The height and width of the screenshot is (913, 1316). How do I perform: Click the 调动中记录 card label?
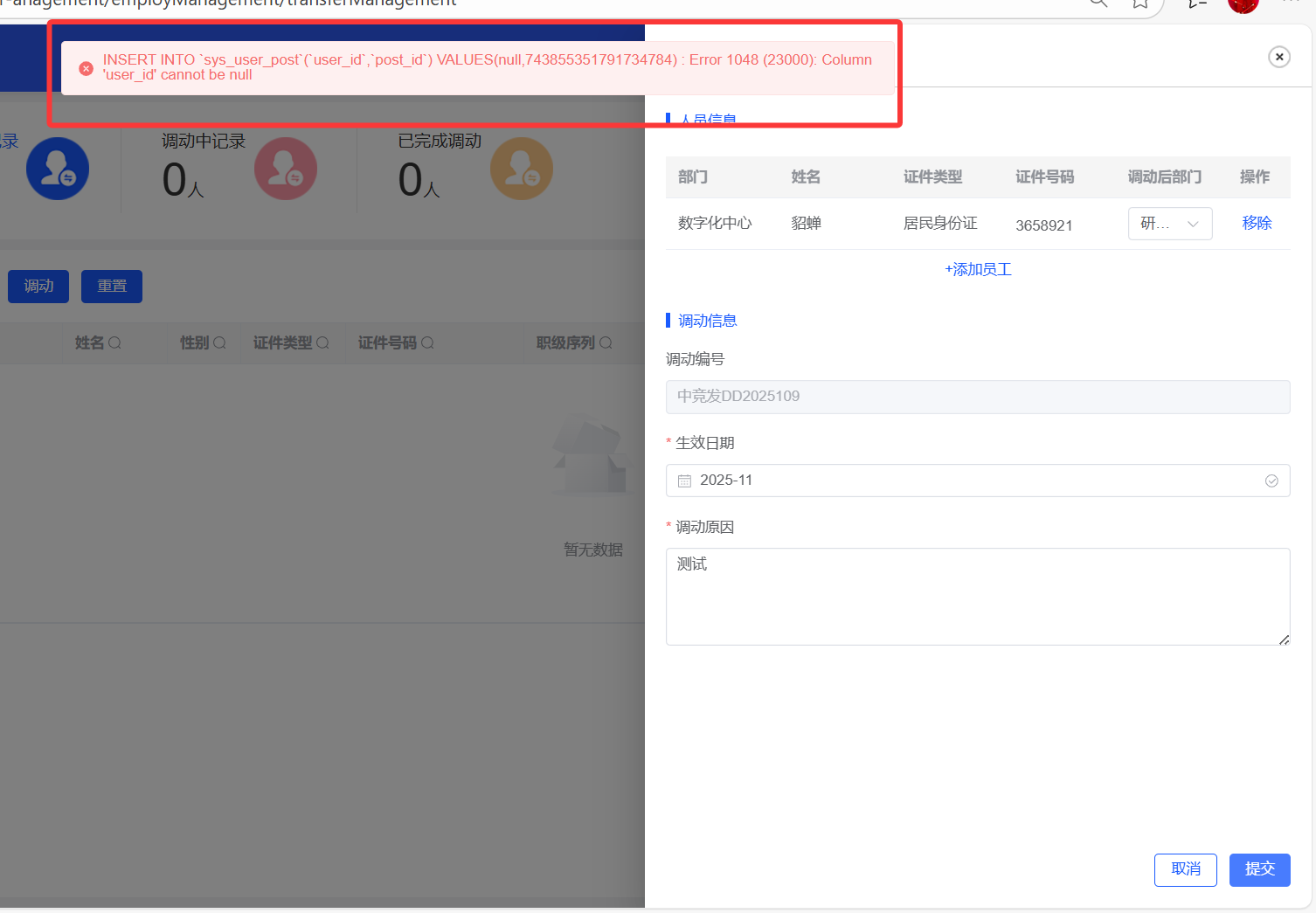tap(204, 142)
